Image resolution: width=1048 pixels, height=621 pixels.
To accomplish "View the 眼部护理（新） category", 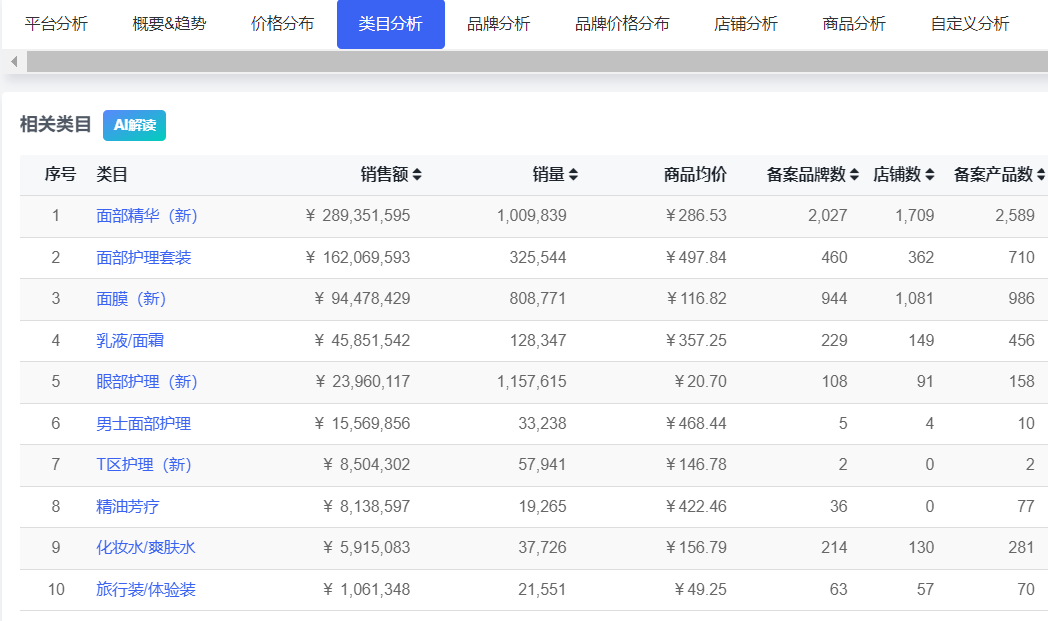I will [147, 382].
